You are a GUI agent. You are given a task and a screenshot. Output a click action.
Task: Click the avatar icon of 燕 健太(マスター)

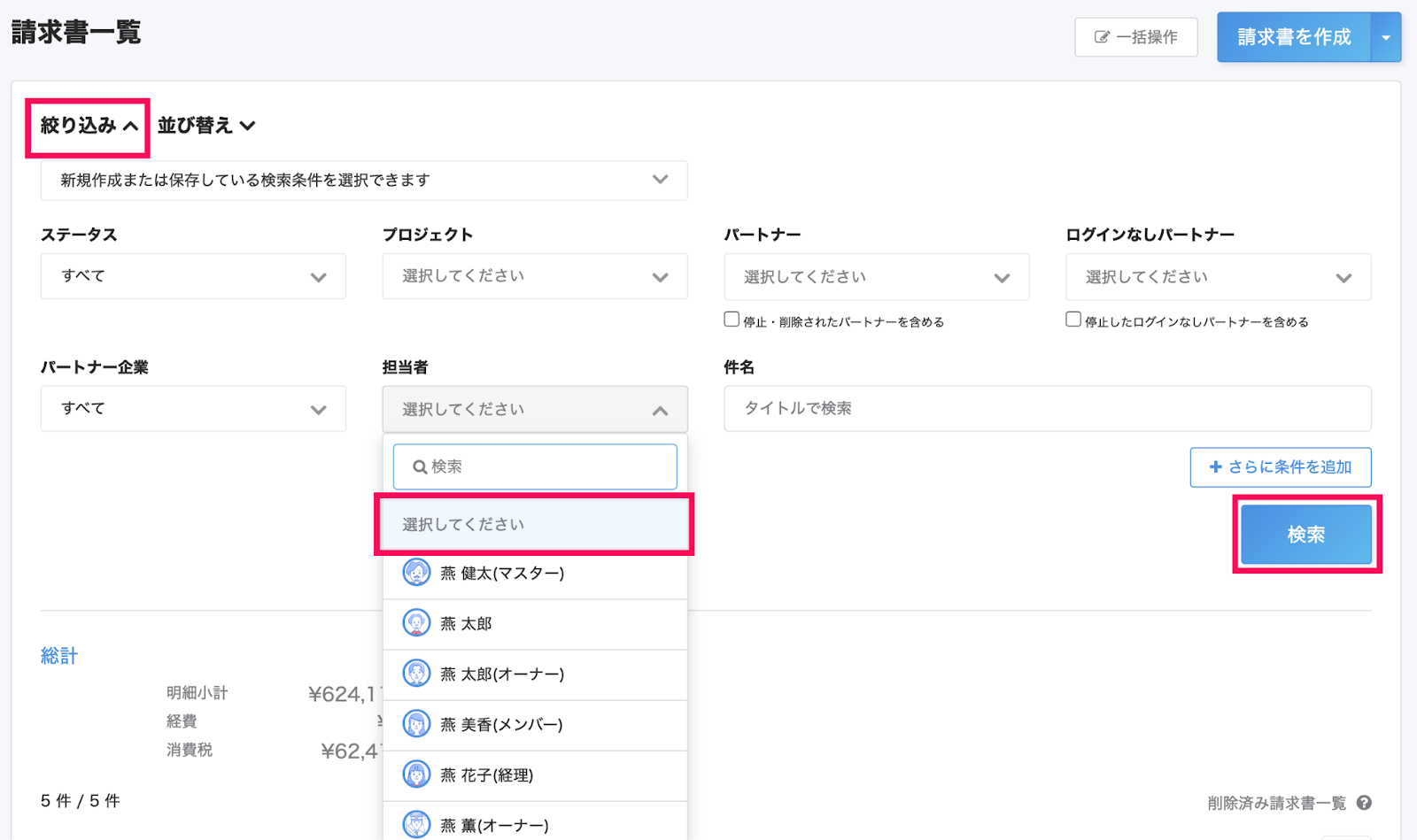(416, 573)
